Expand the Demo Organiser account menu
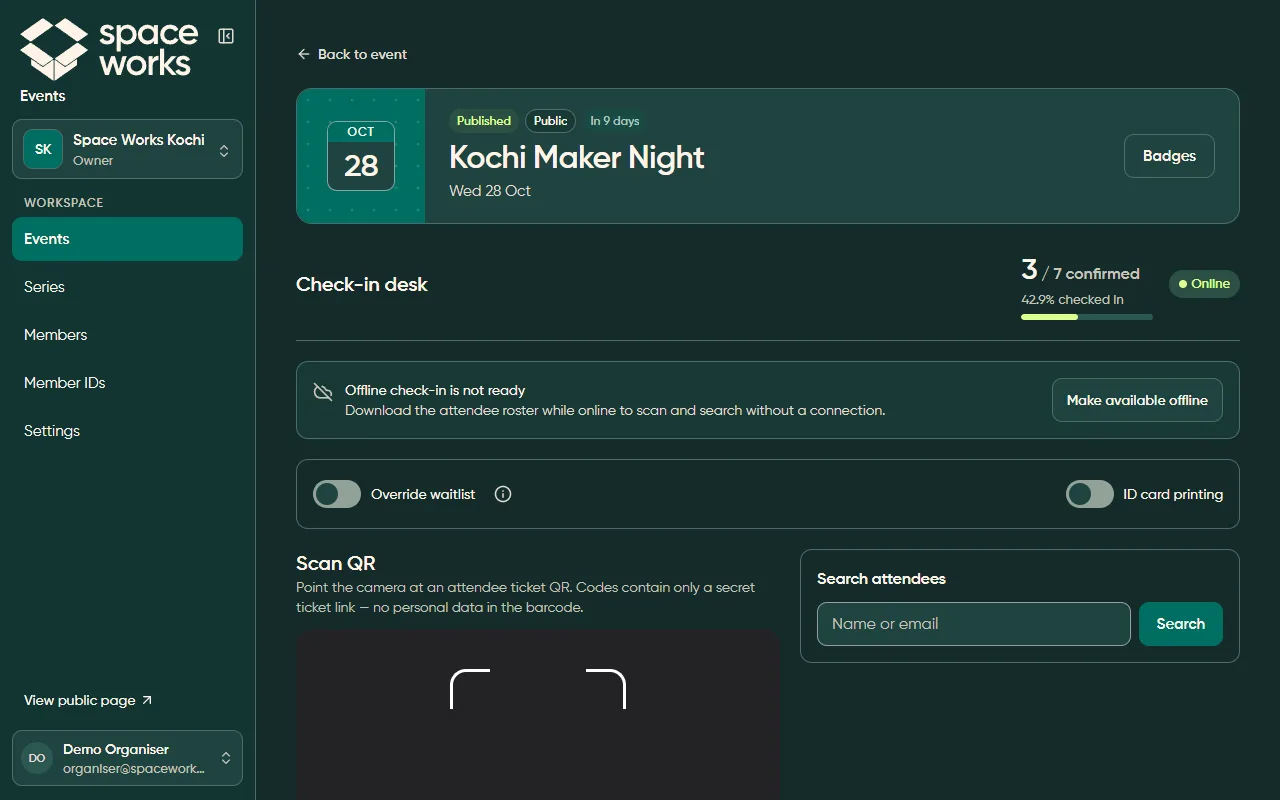The width and height of the screenshot is (1280, 800). tap(127, 758)
